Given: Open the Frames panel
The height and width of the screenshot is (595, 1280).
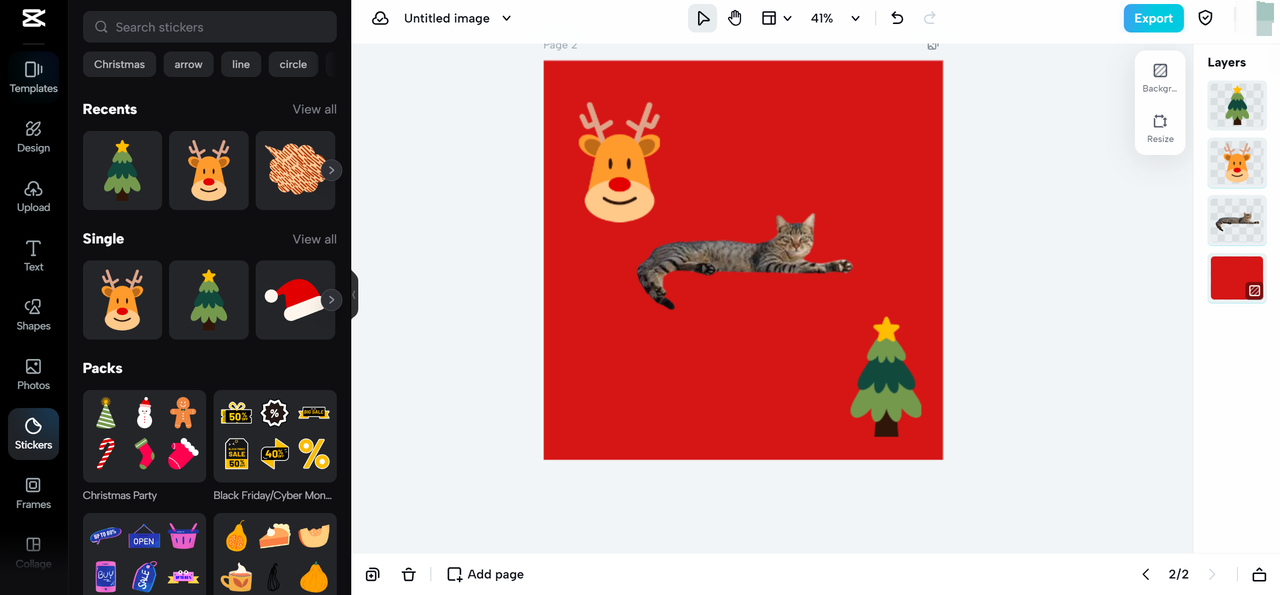Looking at the screenshot, I should (33, 493).
